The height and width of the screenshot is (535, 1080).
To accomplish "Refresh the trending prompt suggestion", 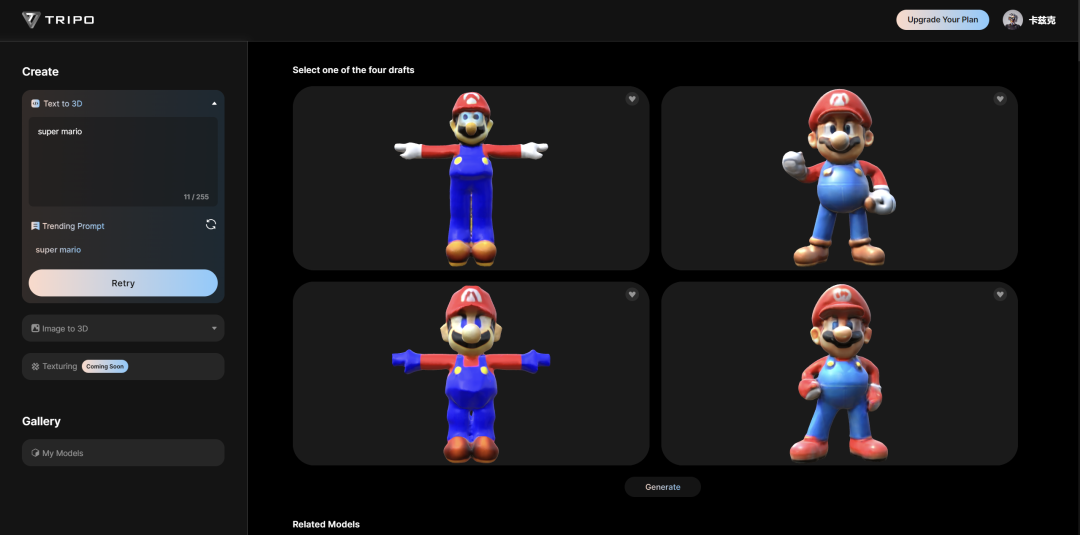I will pos(211,224).
